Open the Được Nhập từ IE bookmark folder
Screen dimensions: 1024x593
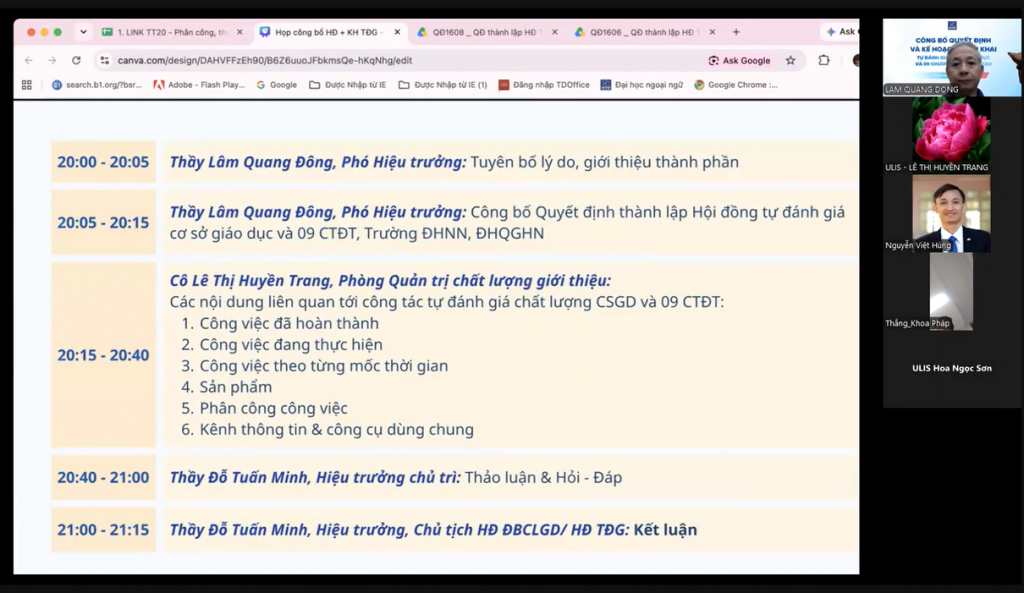pyautogui.click(x=347, y=85)
